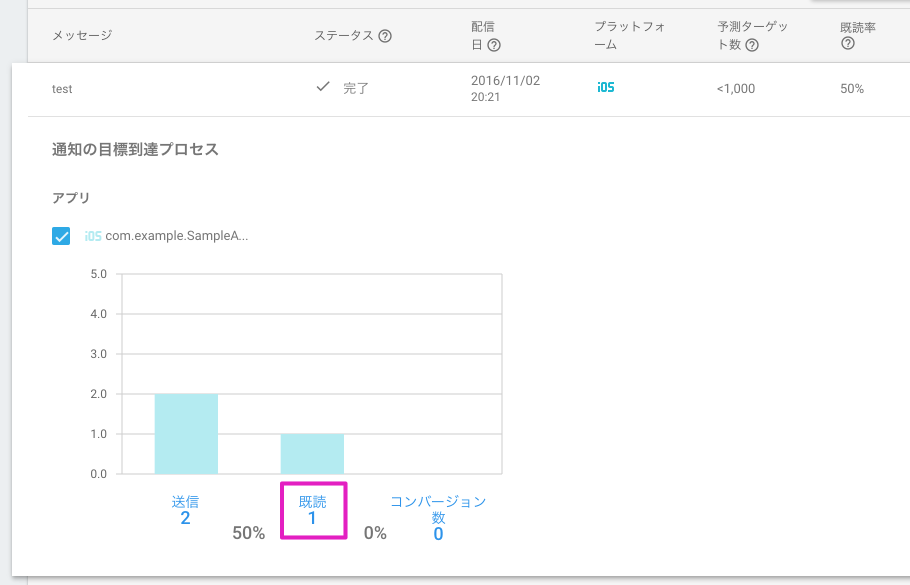Click the 送信 label under the chart

185,501
